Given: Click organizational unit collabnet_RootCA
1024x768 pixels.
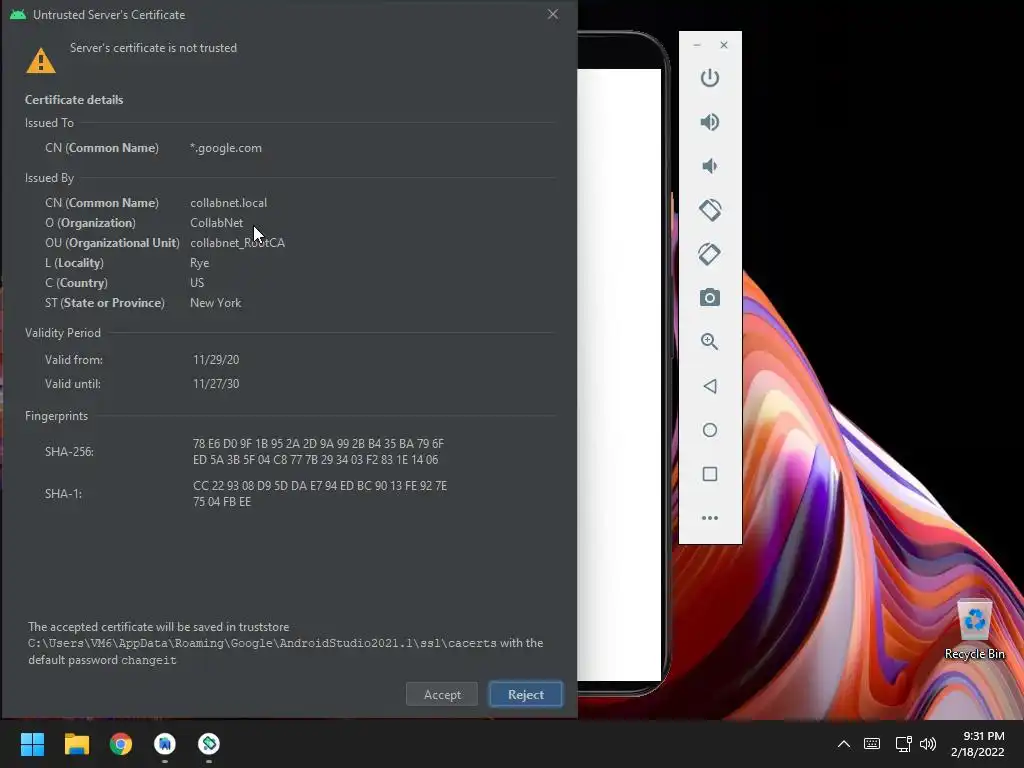Looking at the screenshot, I should coord(238,243).
